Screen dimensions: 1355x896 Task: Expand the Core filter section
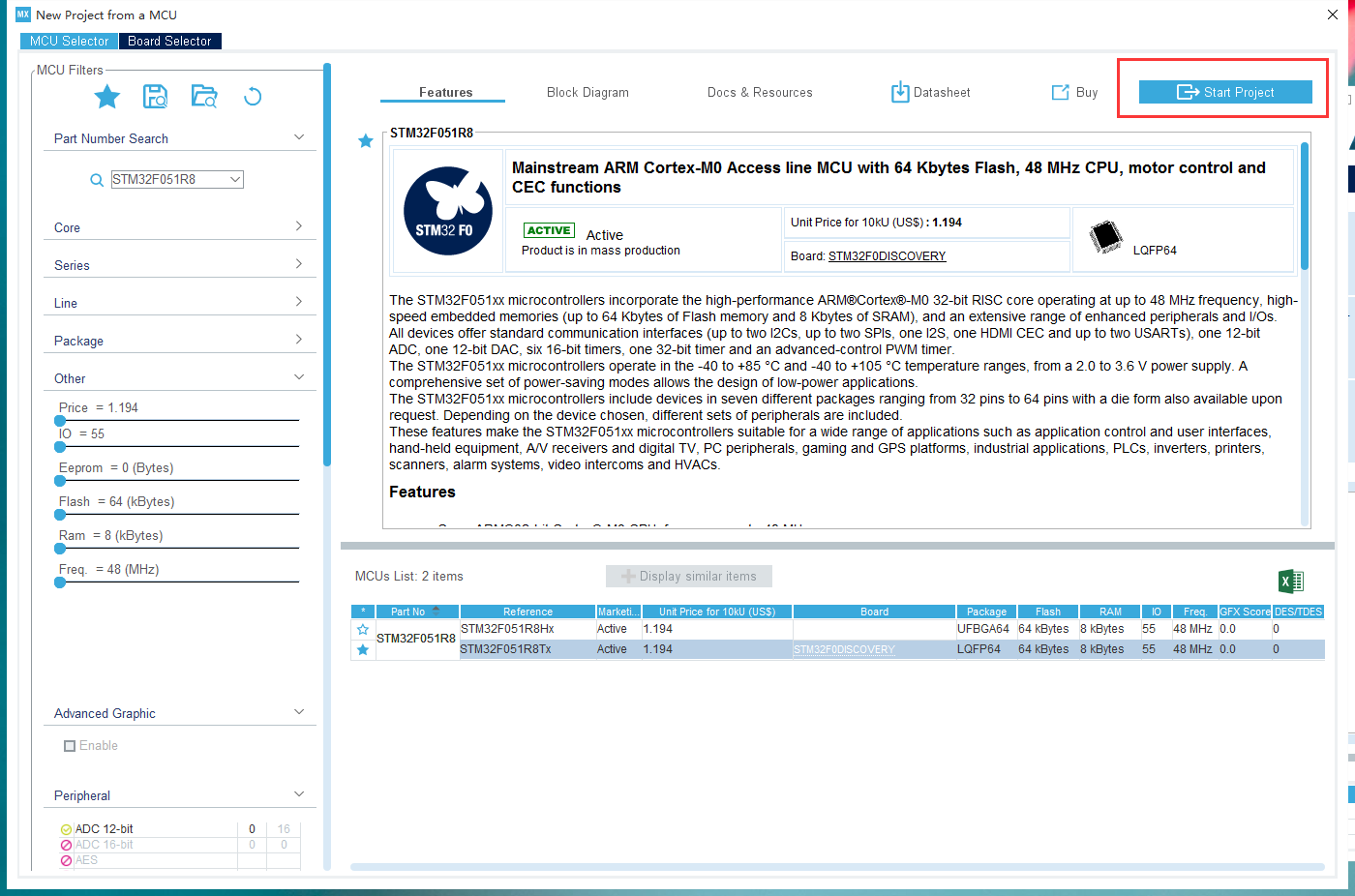[x=299, y=226]
